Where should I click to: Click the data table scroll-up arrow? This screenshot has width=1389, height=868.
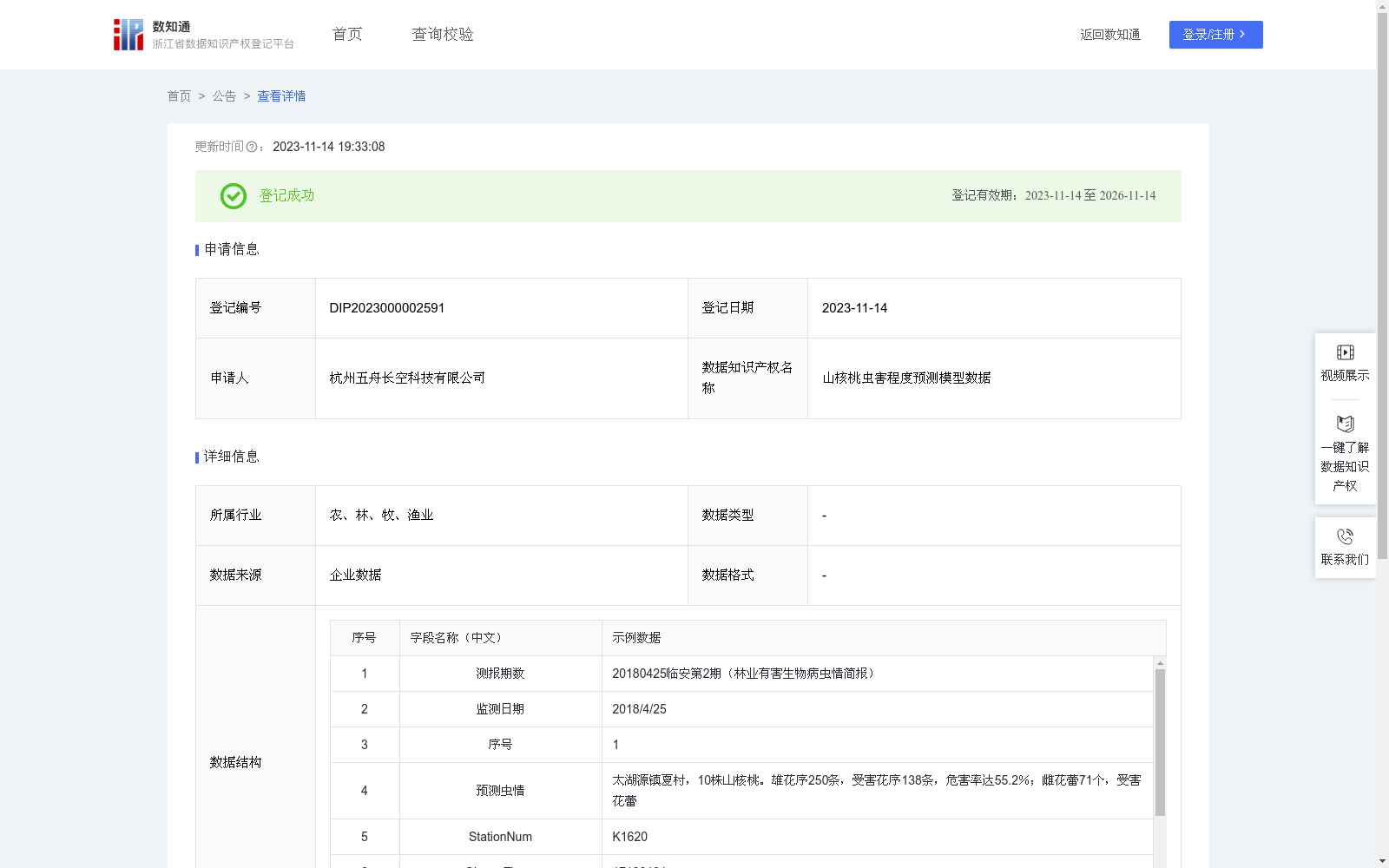point(1160,663)
